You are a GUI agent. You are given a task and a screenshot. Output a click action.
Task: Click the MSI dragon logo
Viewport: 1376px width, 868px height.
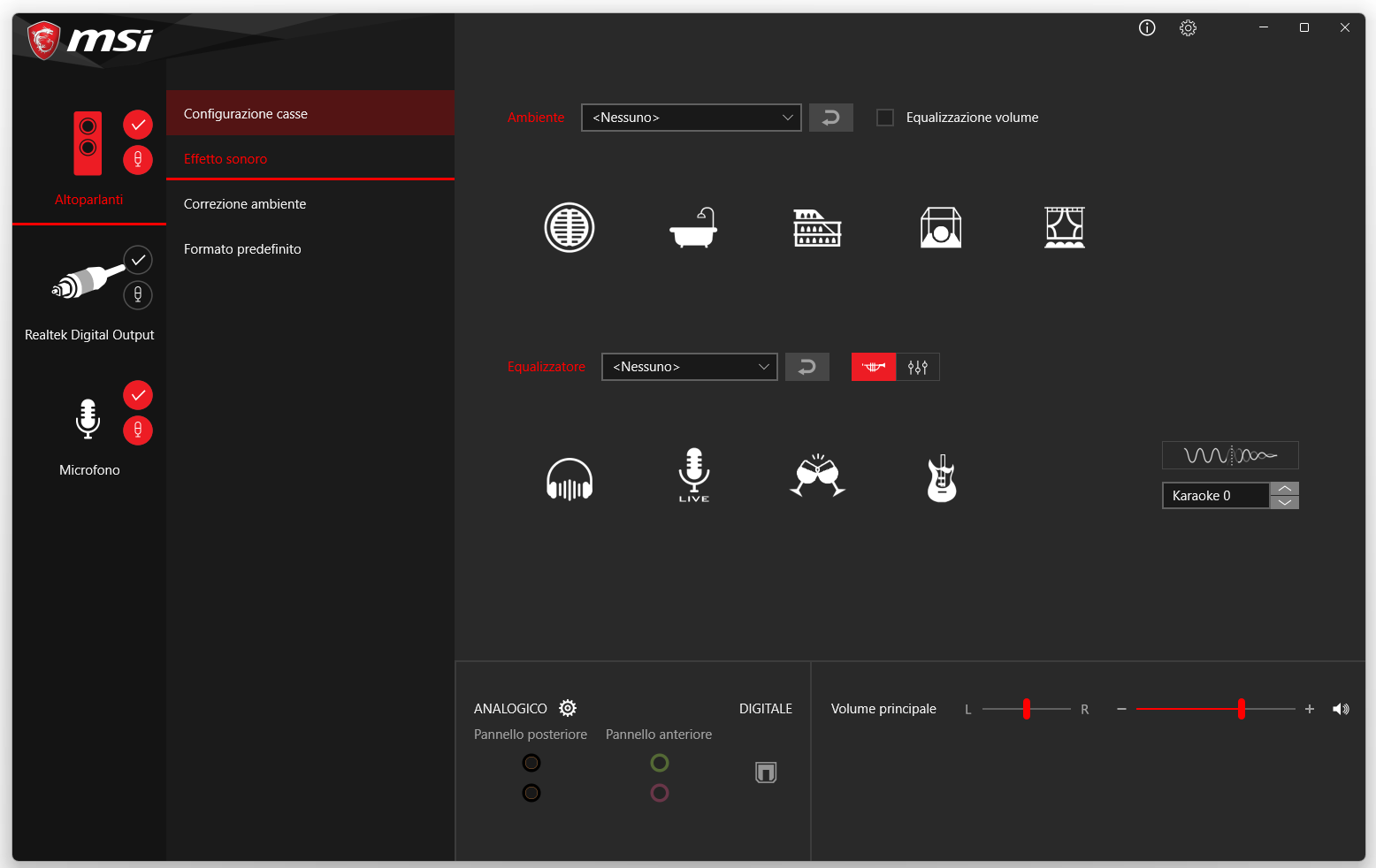click(x=43, y=41)
